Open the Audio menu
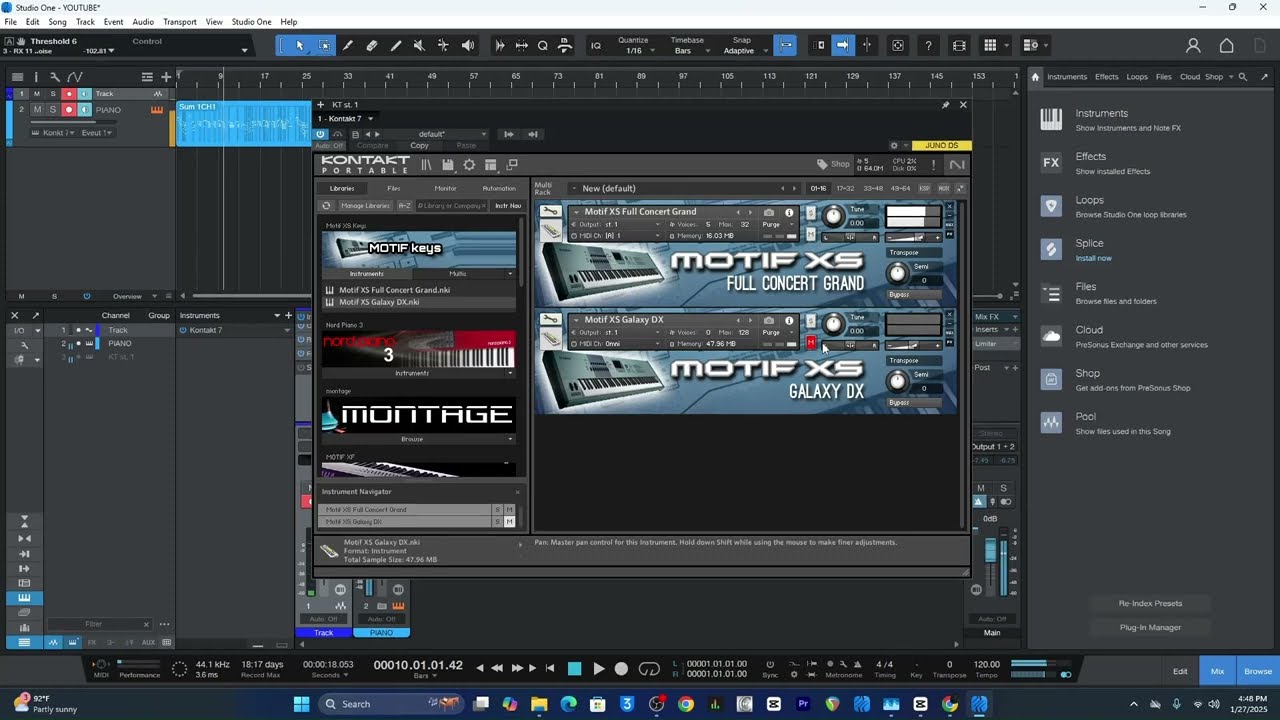The height and width of the screenshot is (720, 1280). click(x=143, y=22)
